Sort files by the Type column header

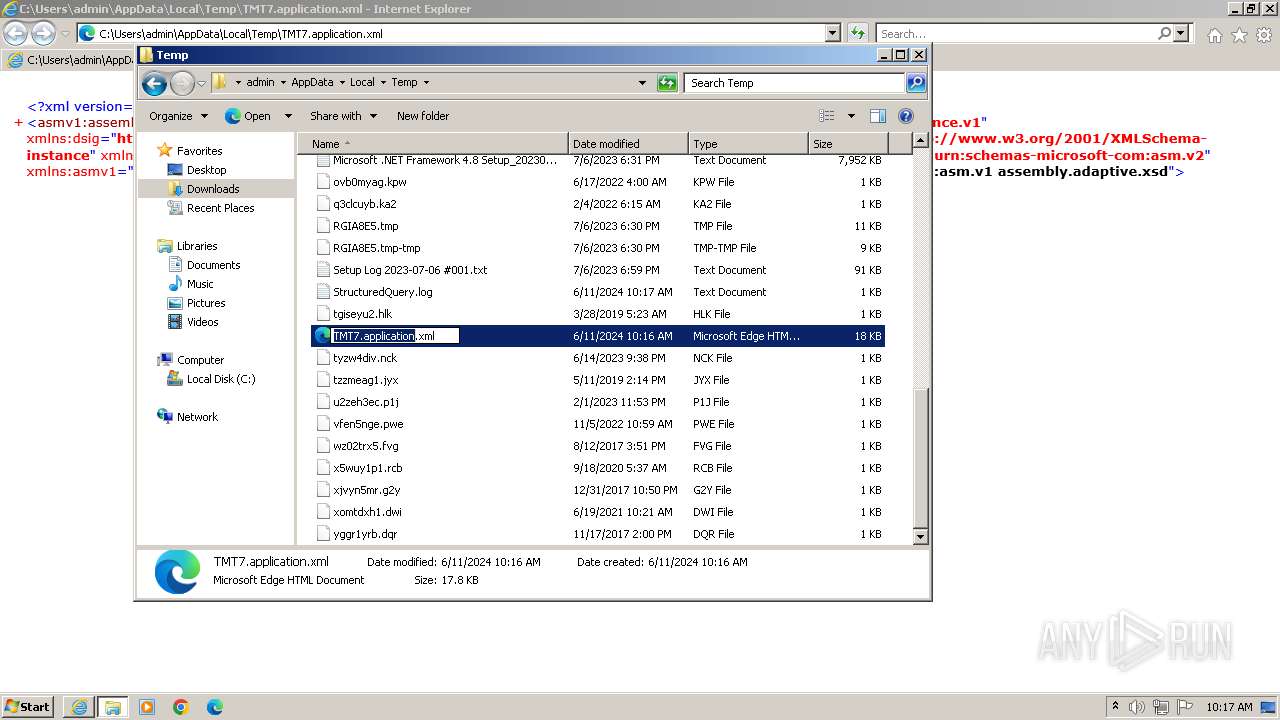pos(747,144)
